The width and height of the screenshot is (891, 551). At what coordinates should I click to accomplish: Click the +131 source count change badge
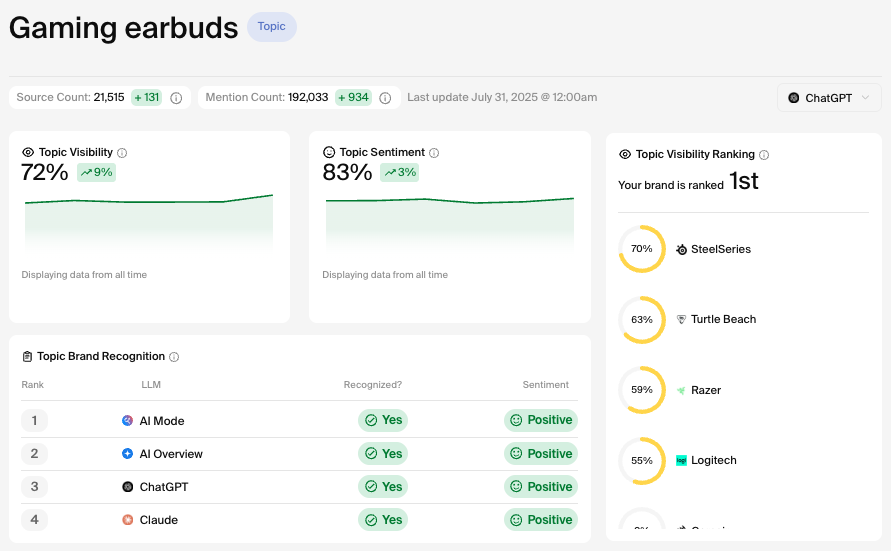[x=147, y=97]
